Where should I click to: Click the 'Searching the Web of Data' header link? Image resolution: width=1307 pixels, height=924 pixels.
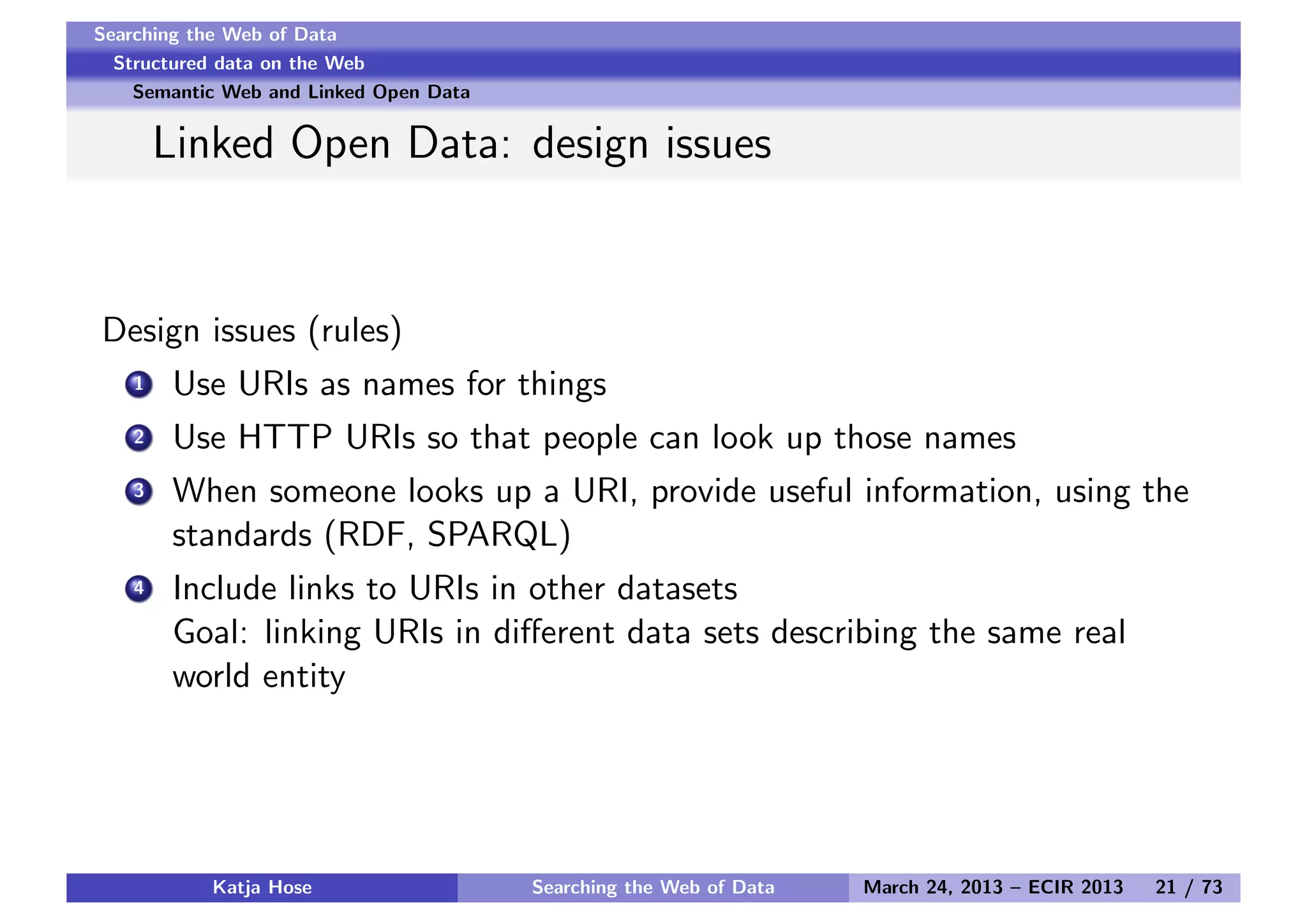(215, 34)
